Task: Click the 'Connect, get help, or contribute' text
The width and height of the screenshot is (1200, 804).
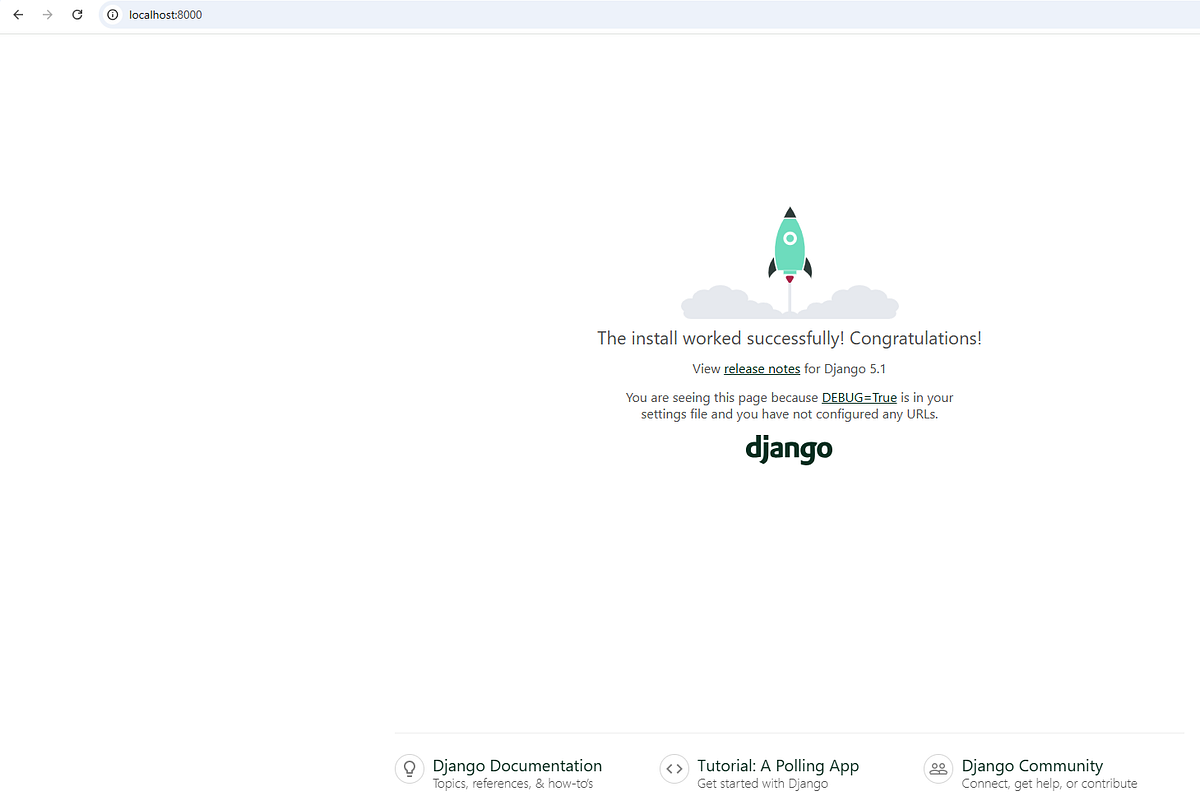Action: click(1049, 784)
